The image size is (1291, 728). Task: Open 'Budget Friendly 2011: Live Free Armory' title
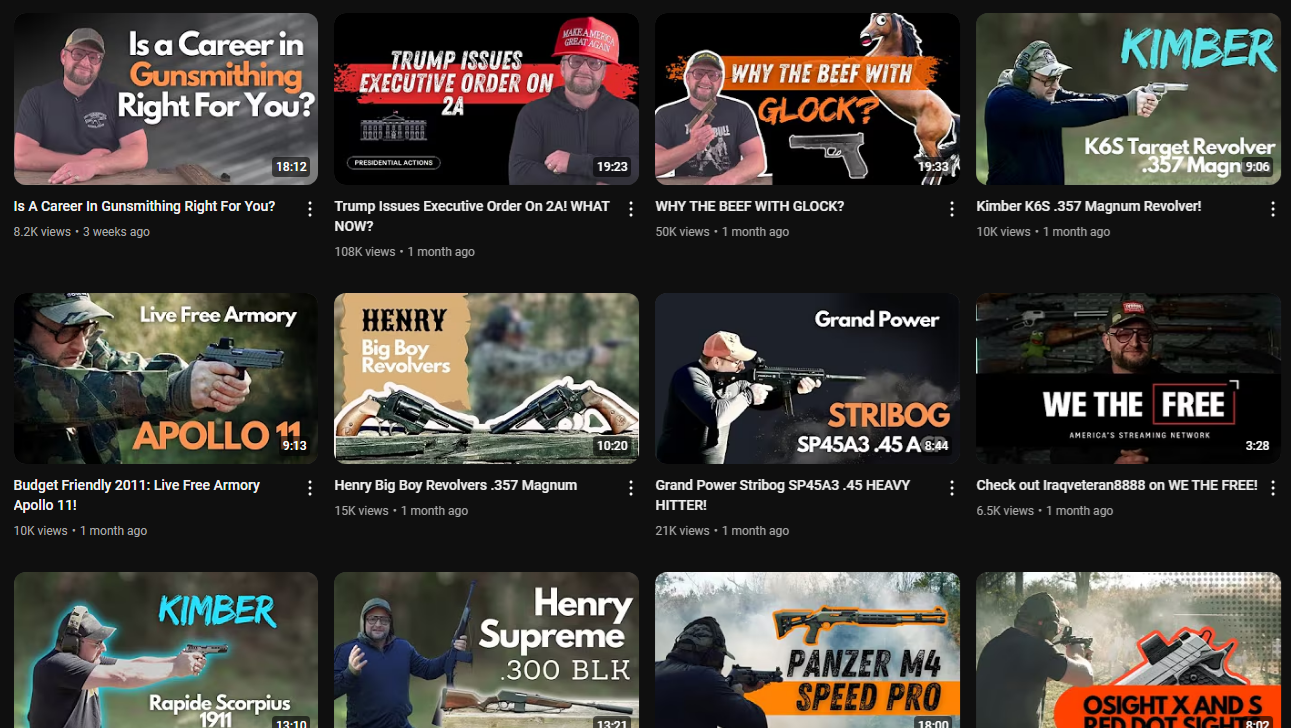137,495
